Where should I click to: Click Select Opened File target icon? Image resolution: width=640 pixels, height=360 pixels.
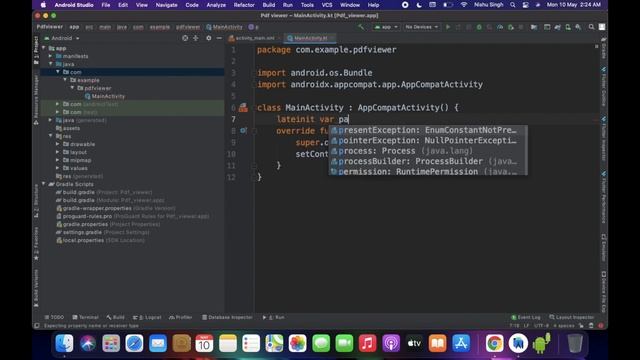tap(185, 38)
